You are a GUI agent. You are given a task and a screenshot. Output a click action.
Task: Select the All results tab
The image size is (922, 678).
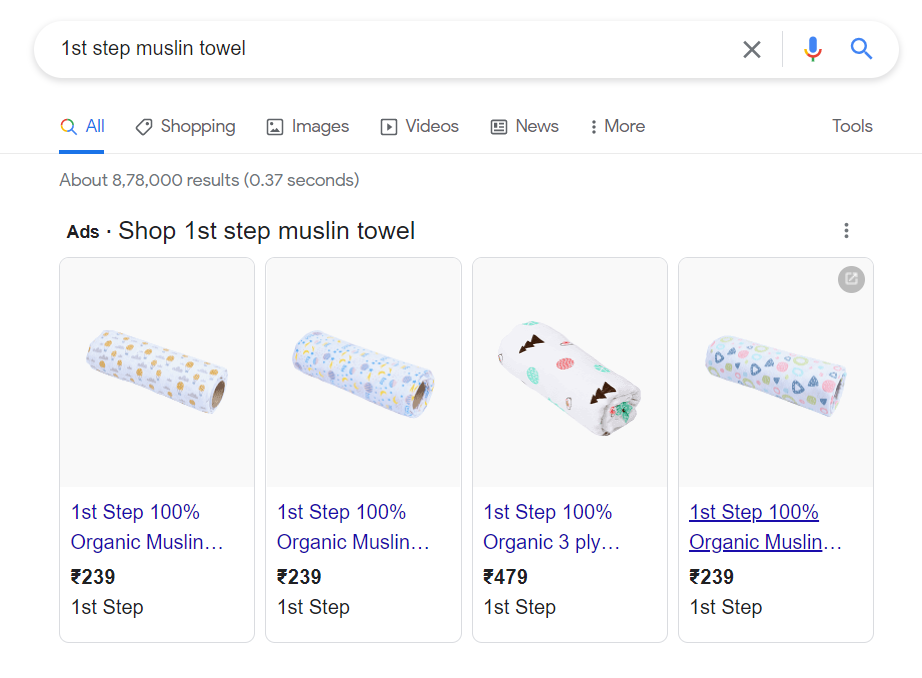82,126
